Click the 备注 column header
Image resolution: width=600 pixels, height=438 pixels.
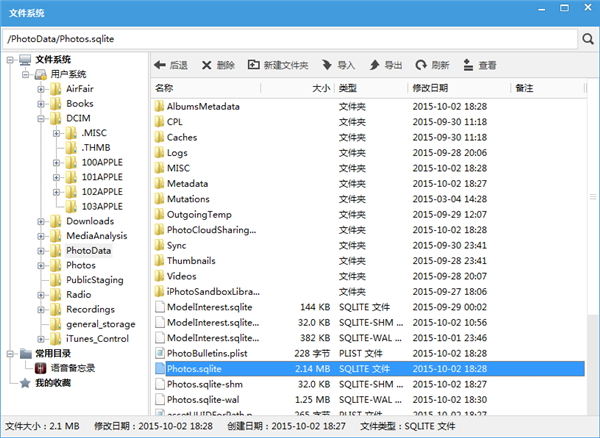tap(548, 88)
